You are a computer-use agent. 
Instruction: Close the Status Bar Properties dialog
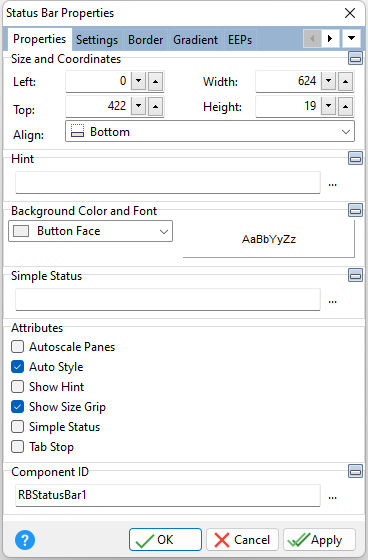pos(350,13)
